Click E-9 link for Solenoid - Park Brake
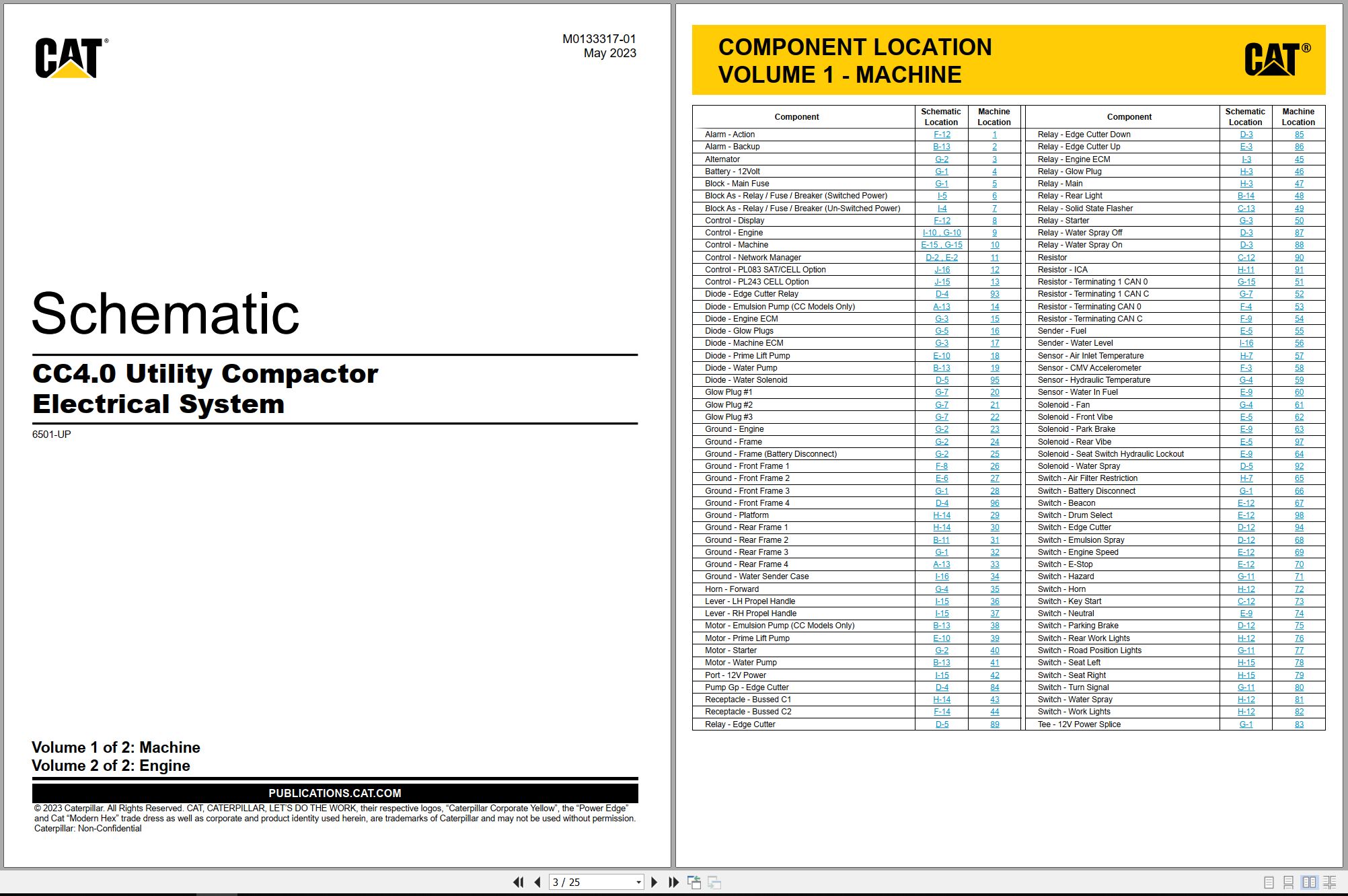Viewport: 1348px width, 896px height. pyautogui.click(x=1246, y=429)
